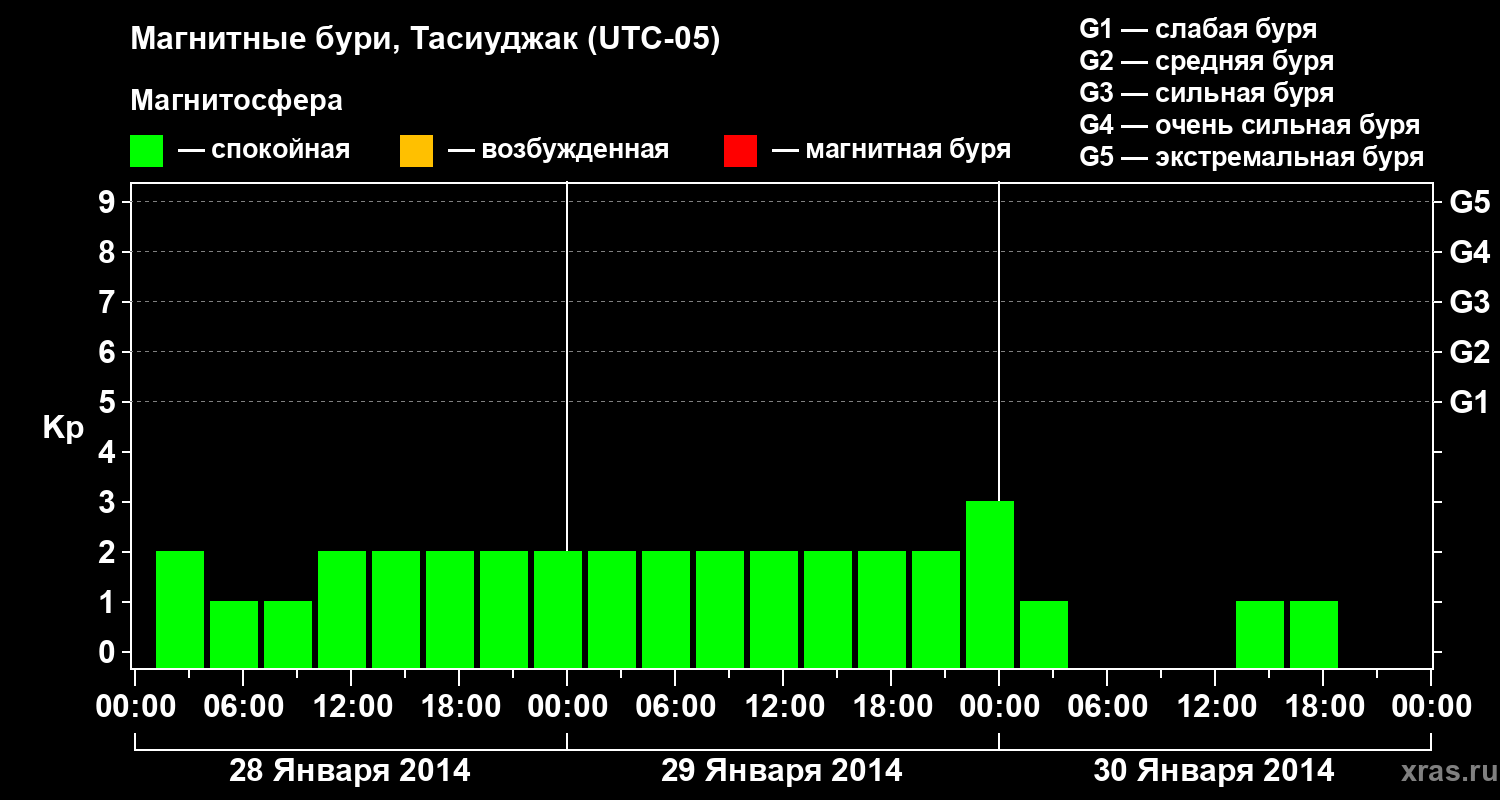The height and width of the screenshot is (800, 1500).
Task: Select the chart title 'Магнитные бури, Тасиуджак (UTC-05)'
Action: pyautogui.click(x=426, y=40)
